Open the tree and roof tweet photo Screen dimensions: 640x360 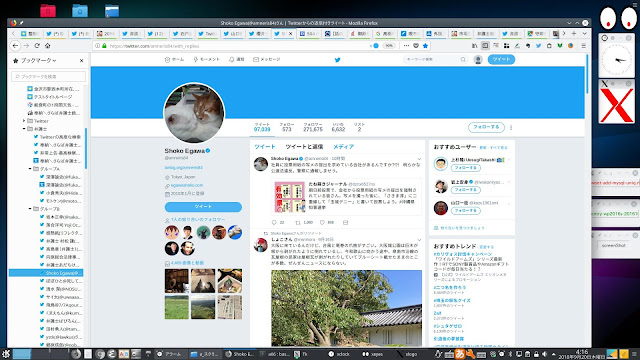(x=347, y=308)
